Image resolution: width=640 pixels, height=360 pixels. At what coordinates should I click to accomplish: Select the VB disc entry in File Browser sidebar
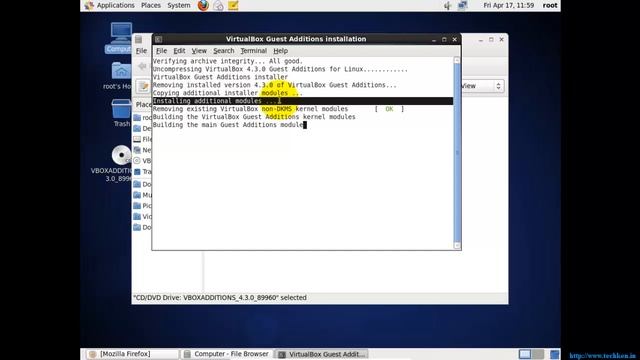[x=142, y=161]
